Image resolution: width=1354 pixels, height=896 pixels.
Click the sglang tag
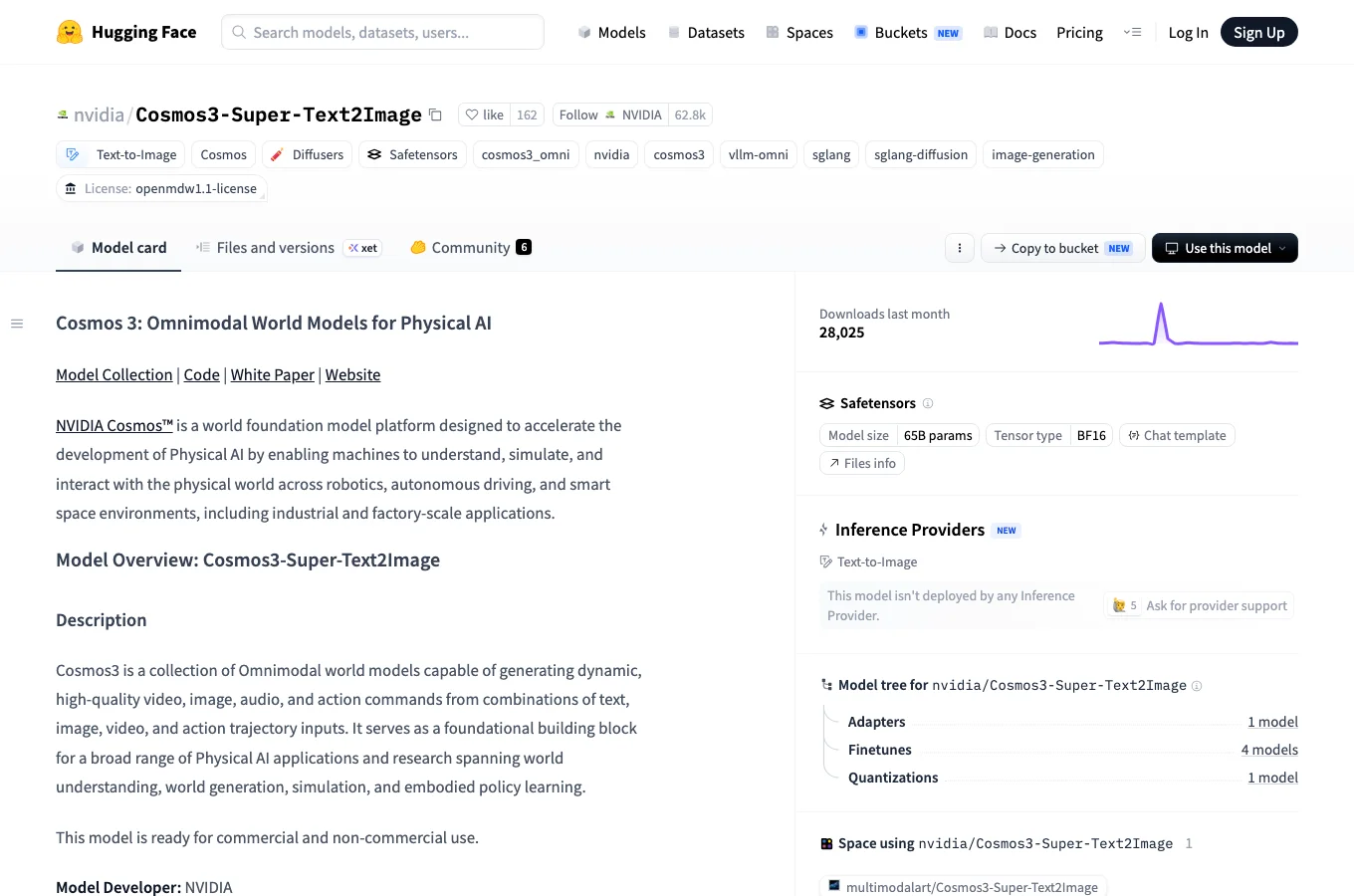point(831,155)
